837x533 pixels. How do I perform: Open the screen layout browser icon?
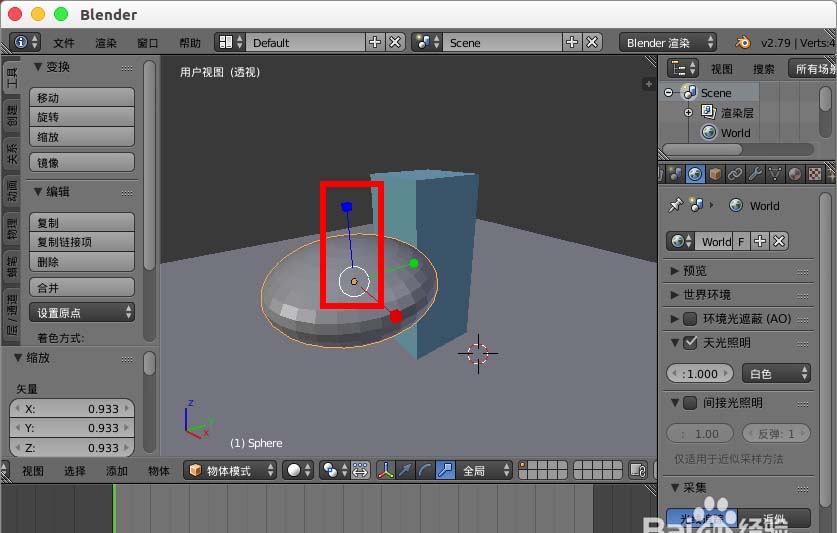coord(230,42)
